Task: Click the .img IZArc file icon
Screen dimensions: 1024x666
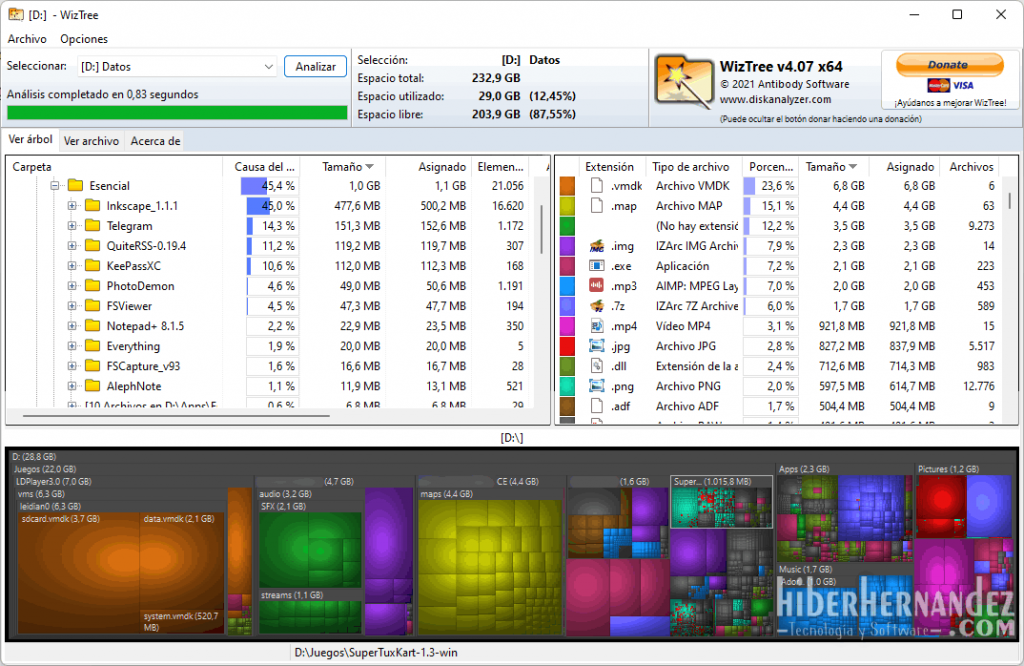Action: pyautogui.click(x=597, y=246)
